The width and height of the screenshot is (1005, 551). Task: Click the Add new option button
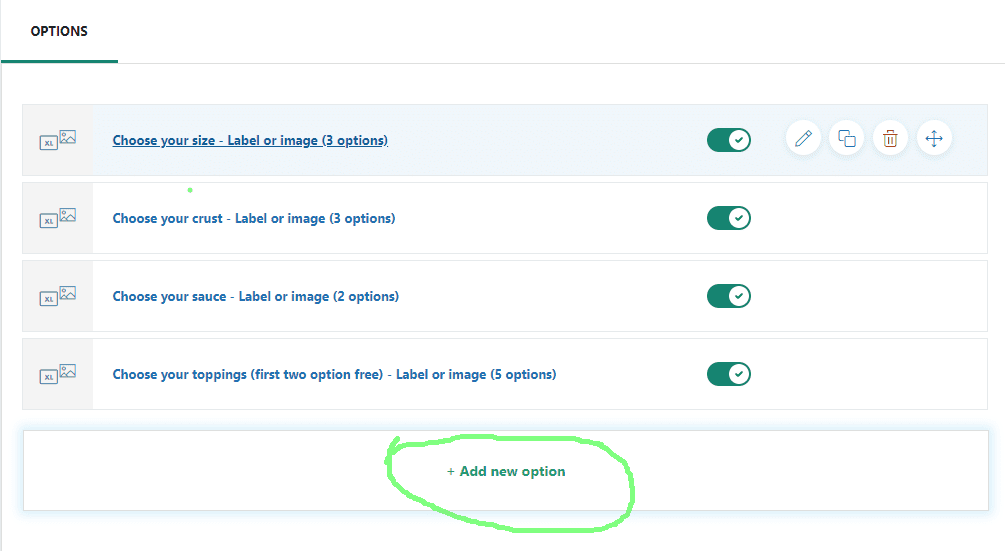click(506, 471)
